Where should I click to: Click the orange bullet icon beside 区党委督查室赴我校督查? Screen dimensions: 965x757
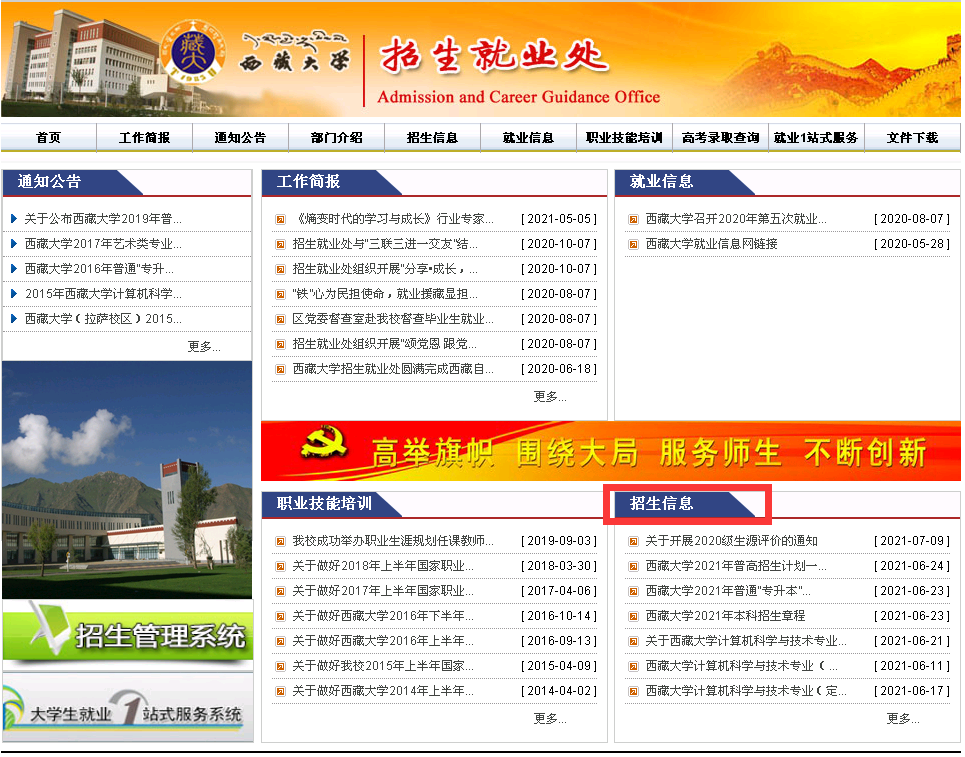pyautogui.click(x=280, y=319)
